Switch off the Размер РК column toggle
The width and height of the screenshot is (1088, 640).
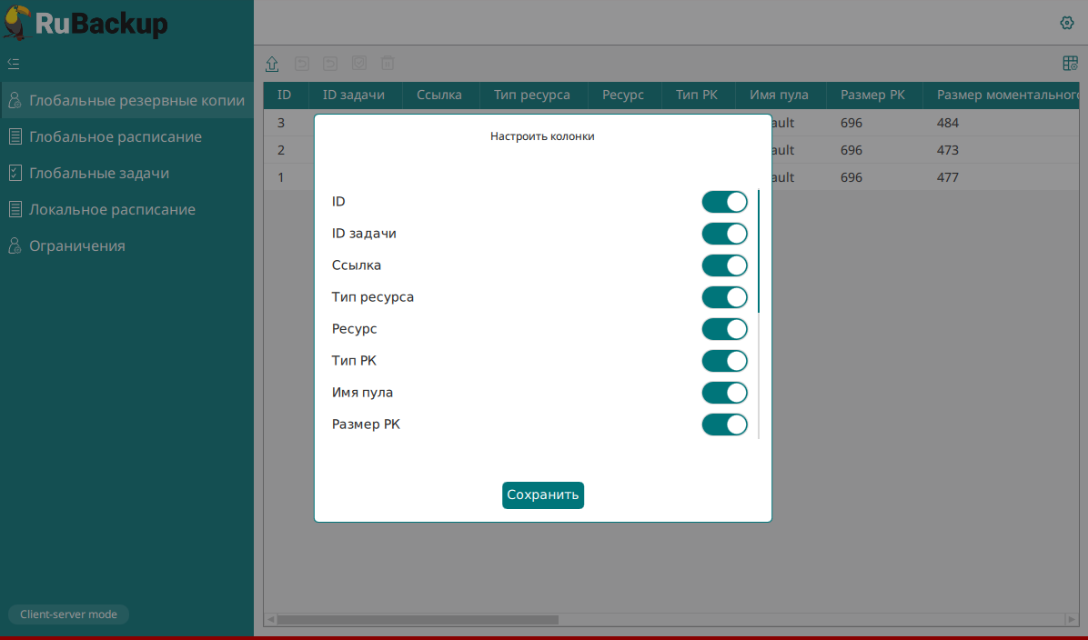(724, 425)
